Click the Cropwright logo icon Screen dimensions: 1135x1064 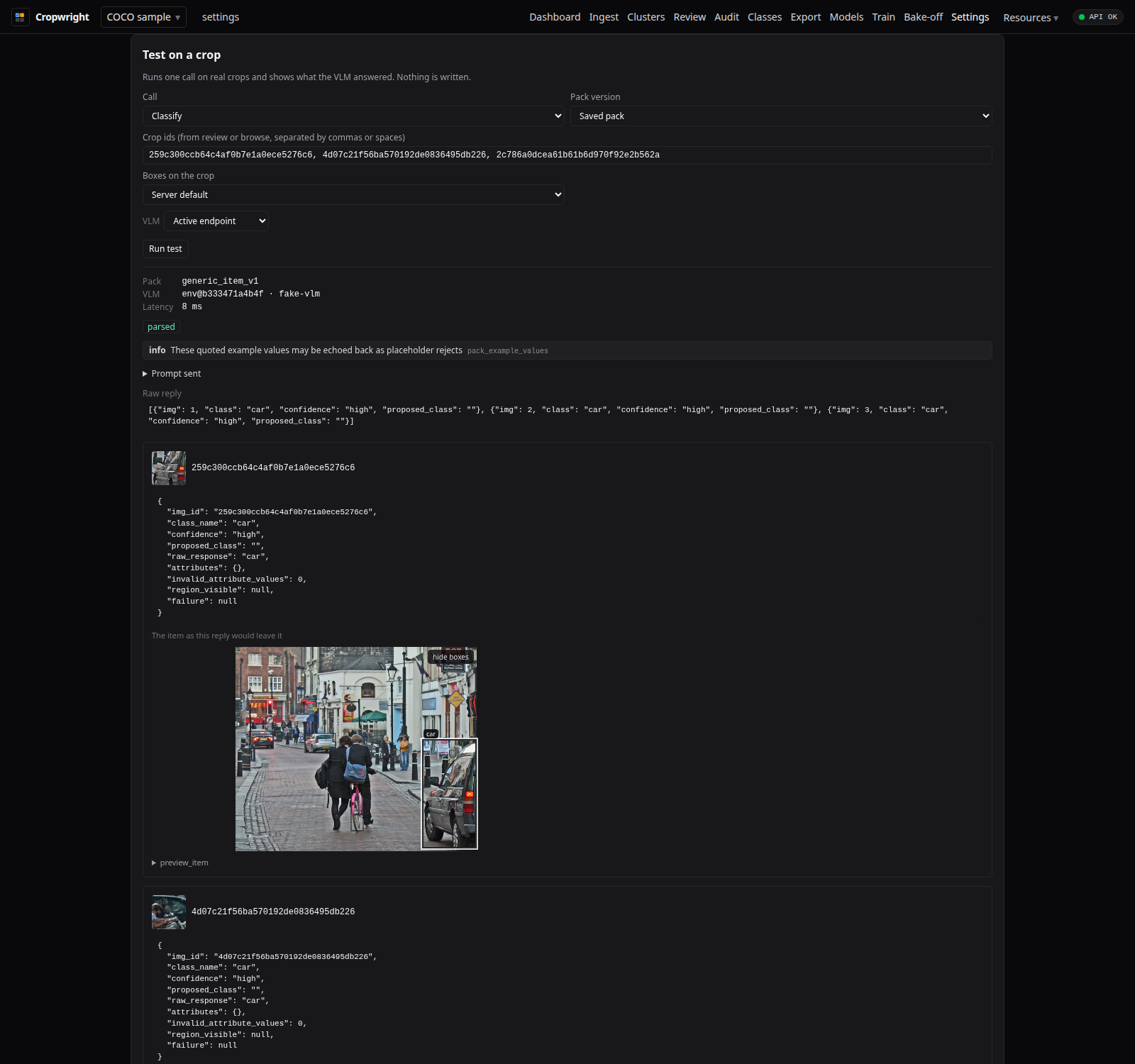tap(20, 17)
